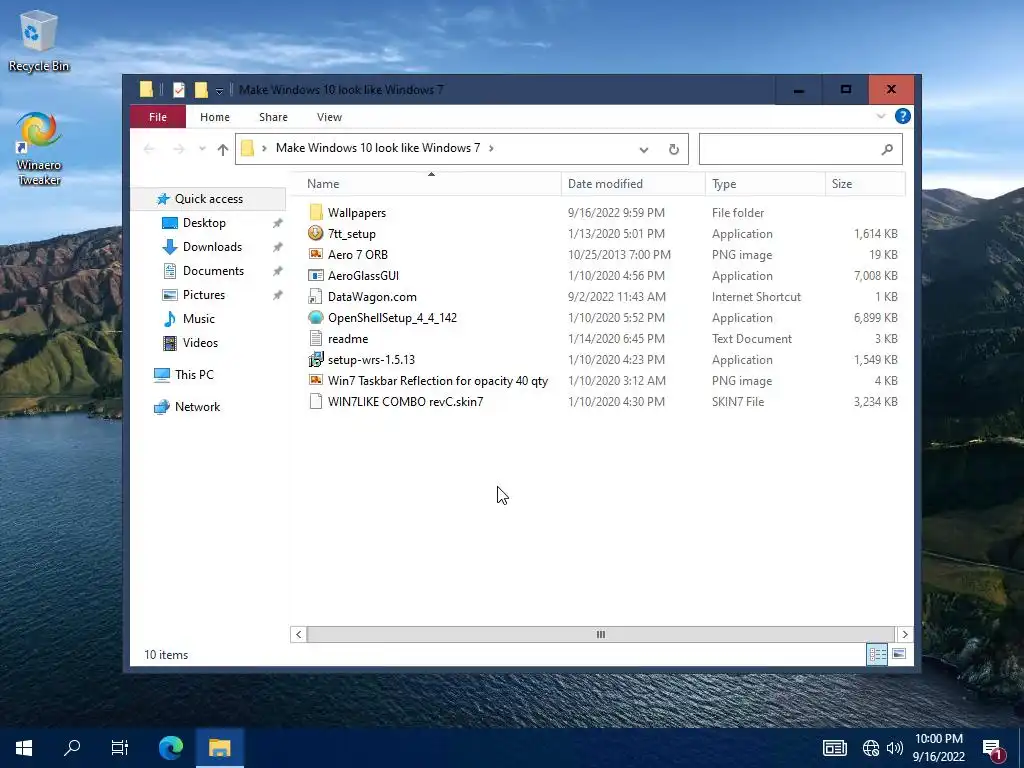Open the Winaero Tweaker desktop shortcut

click(39, 149)
